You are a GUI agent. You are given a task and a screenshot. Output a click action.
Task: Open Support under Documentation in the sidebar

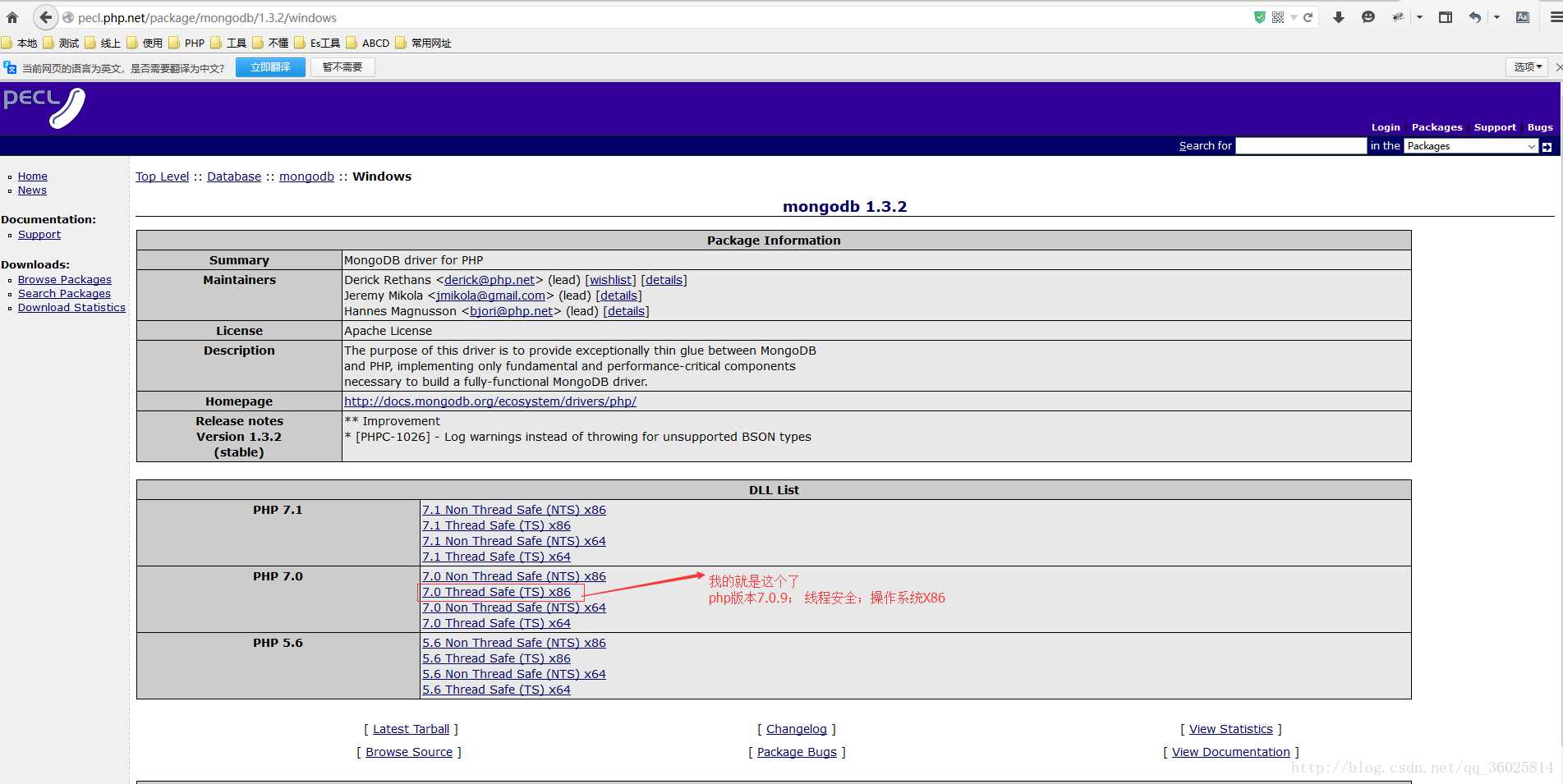point(39,235)
